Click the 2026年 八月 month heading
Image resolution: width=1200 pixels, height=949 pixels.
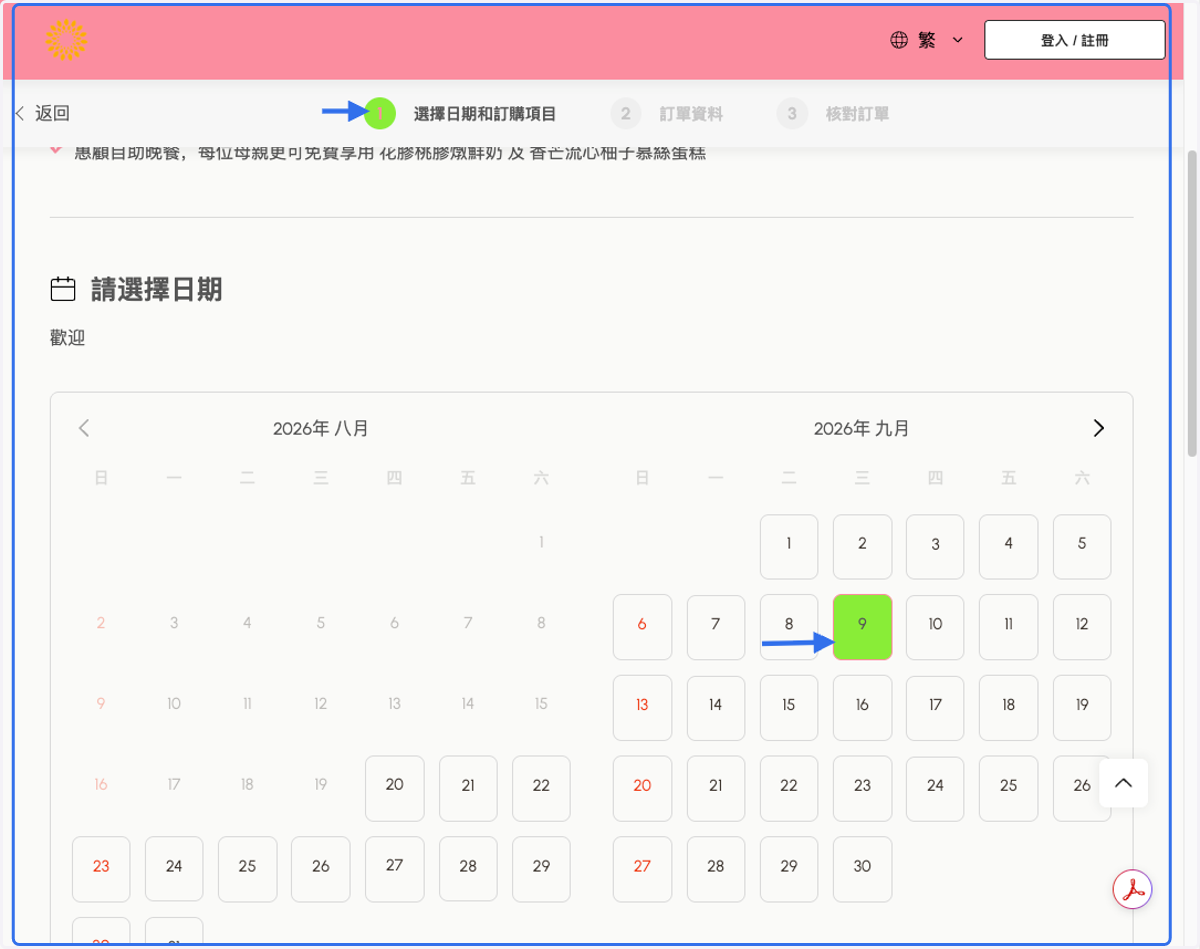320,428
